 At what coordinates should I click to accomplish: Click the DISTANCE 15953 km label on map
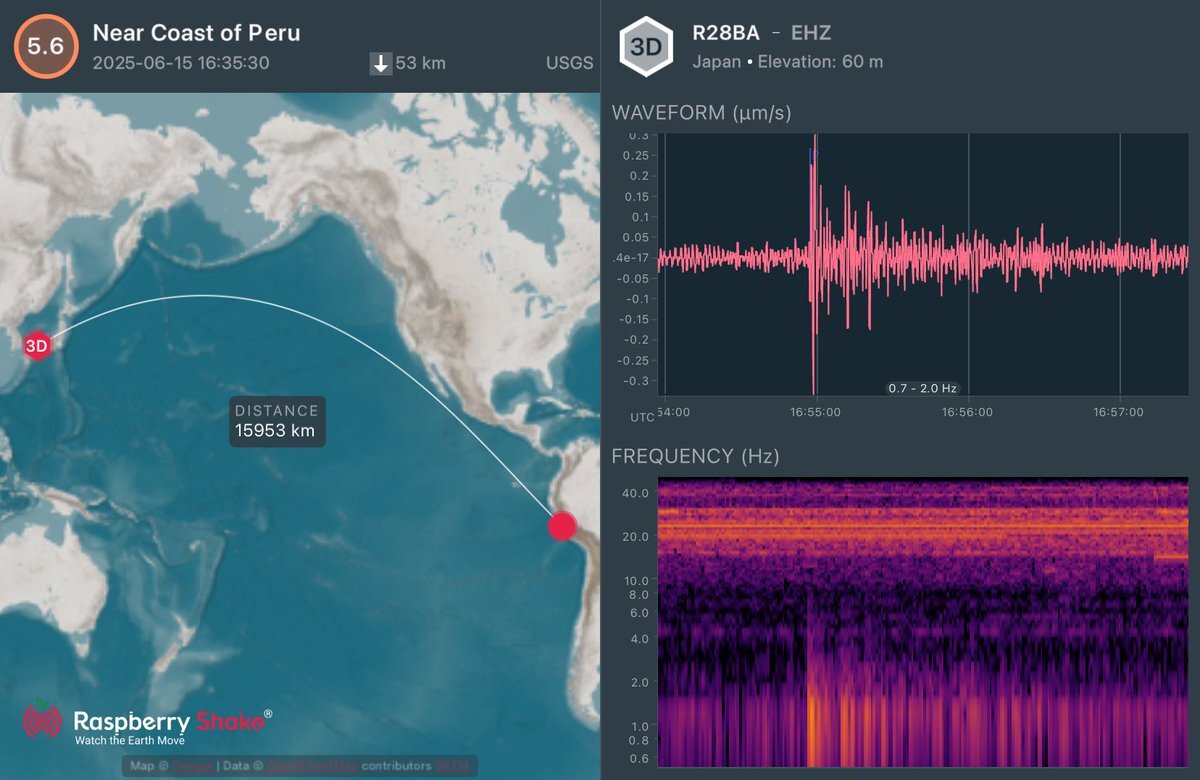(x=278, y=421)
